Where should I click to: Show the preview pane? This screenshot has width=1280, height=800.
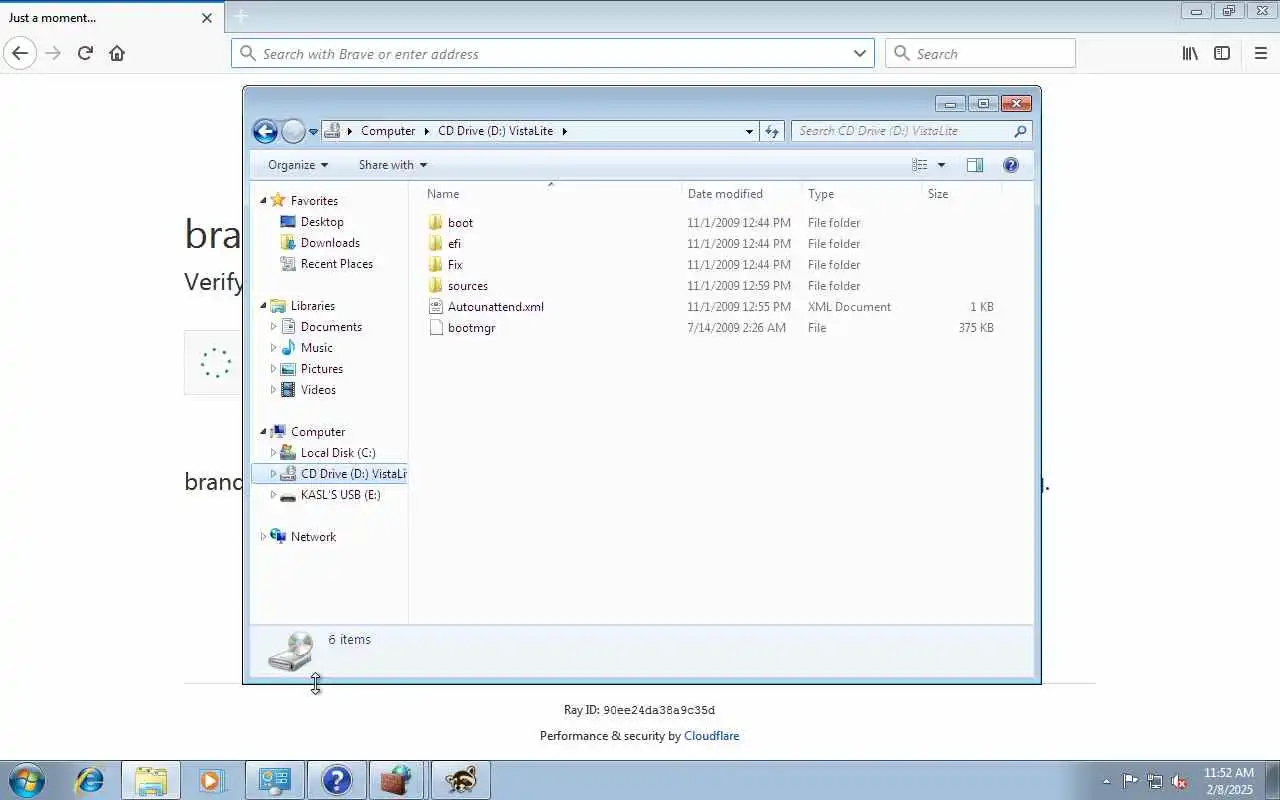coord(975,165)
